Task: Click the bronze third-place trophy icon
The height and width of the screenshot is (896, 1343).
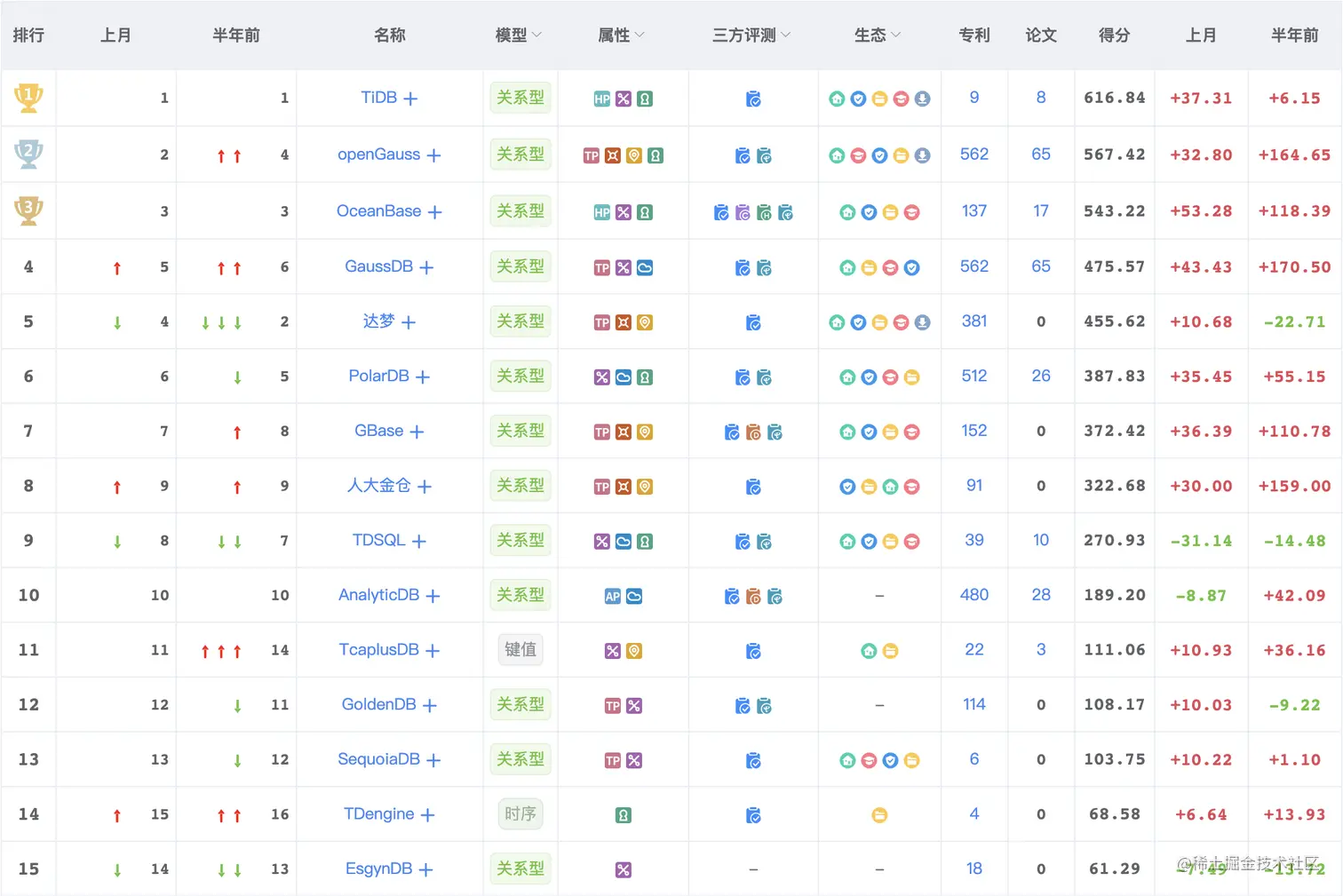Action: tap(28, 210)
